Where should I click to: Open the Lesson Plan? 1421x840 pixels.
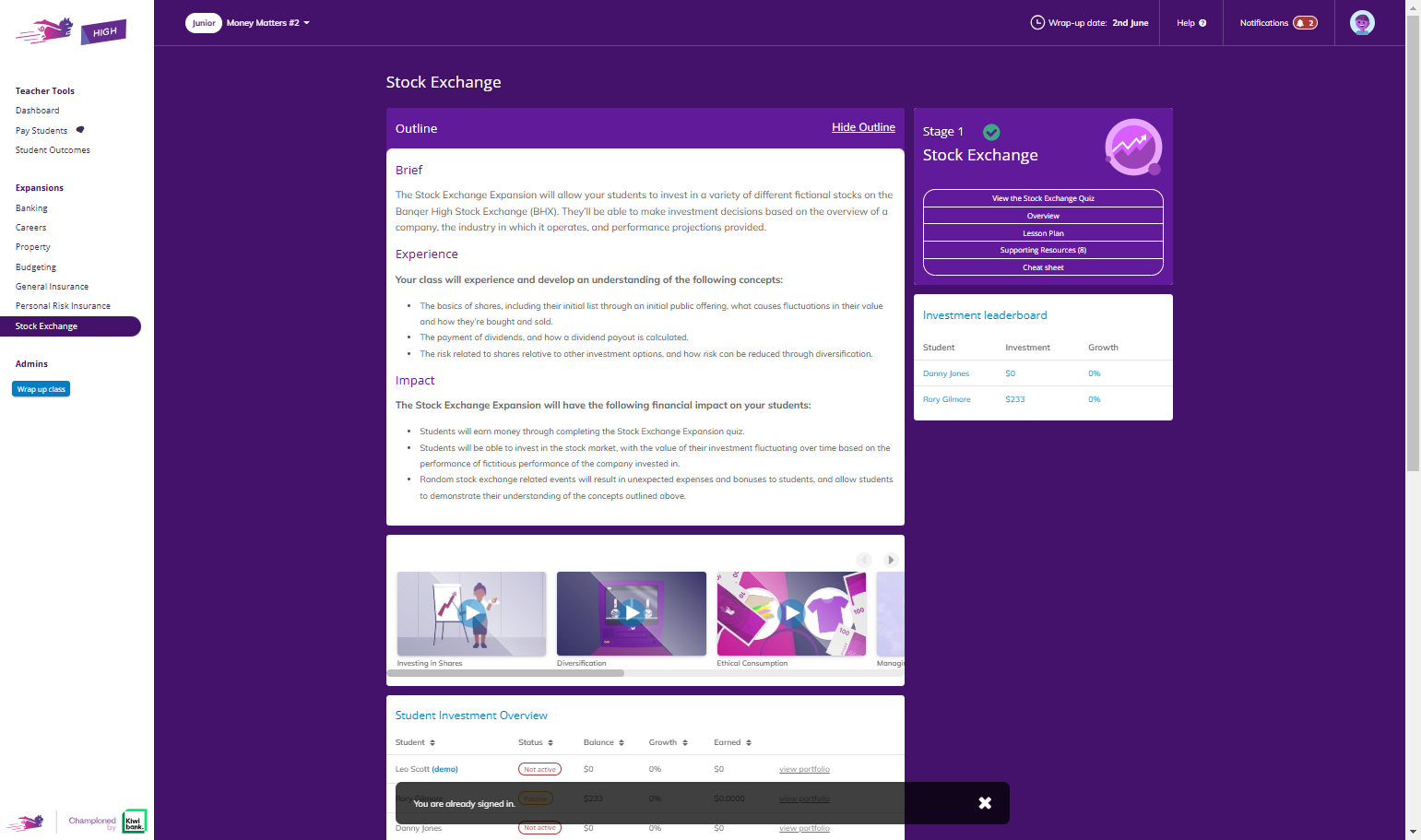[1043, 233]
